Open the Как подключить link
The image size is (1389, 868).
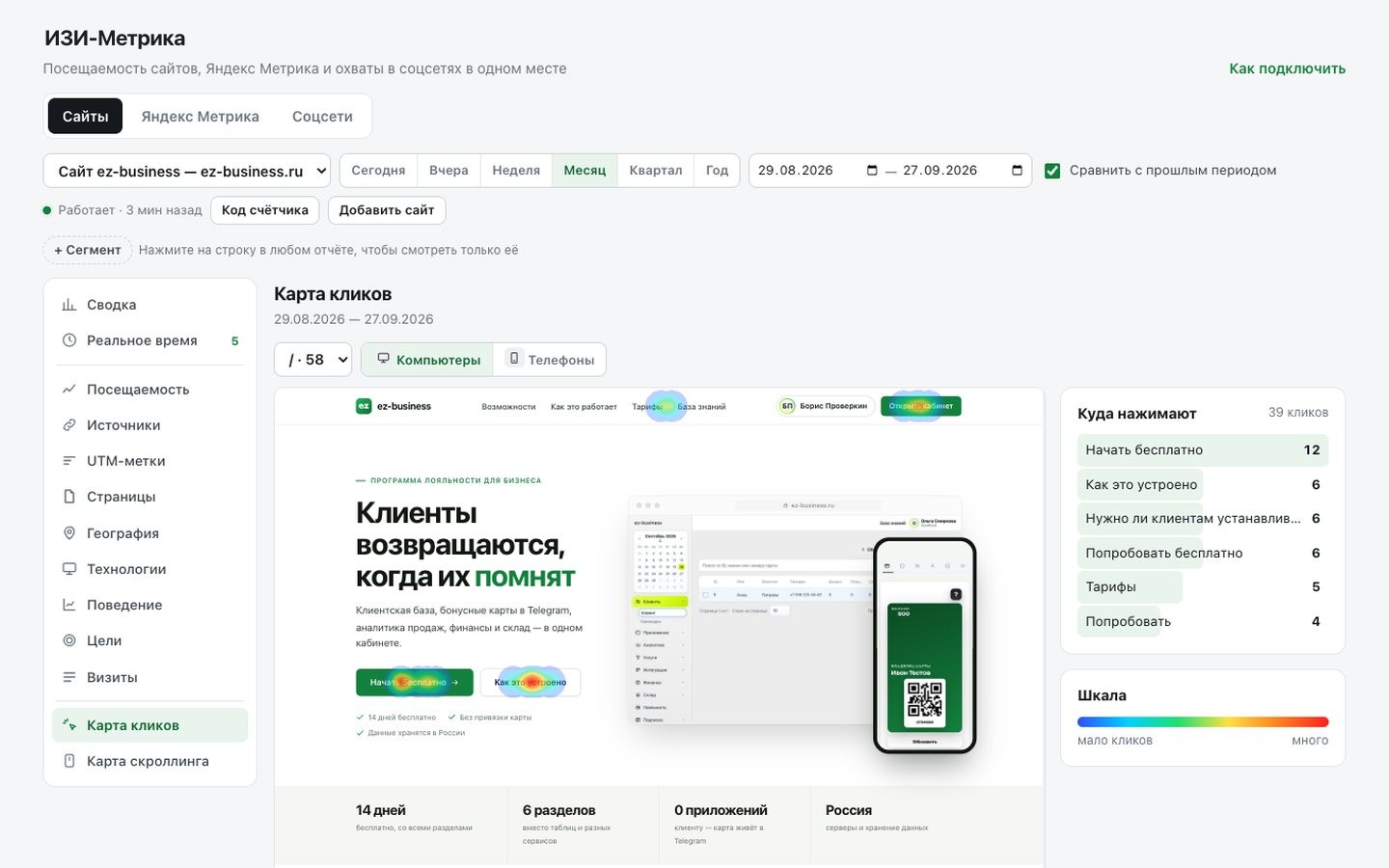(1287, 68)
